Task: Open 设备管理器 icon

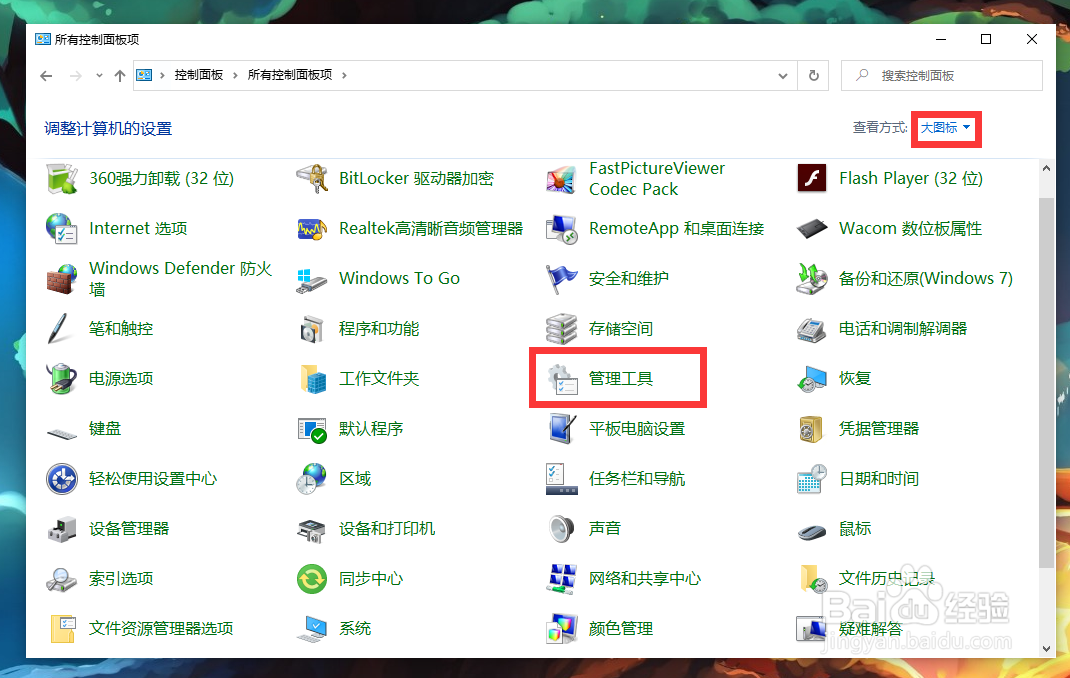Action: point(62,529)
